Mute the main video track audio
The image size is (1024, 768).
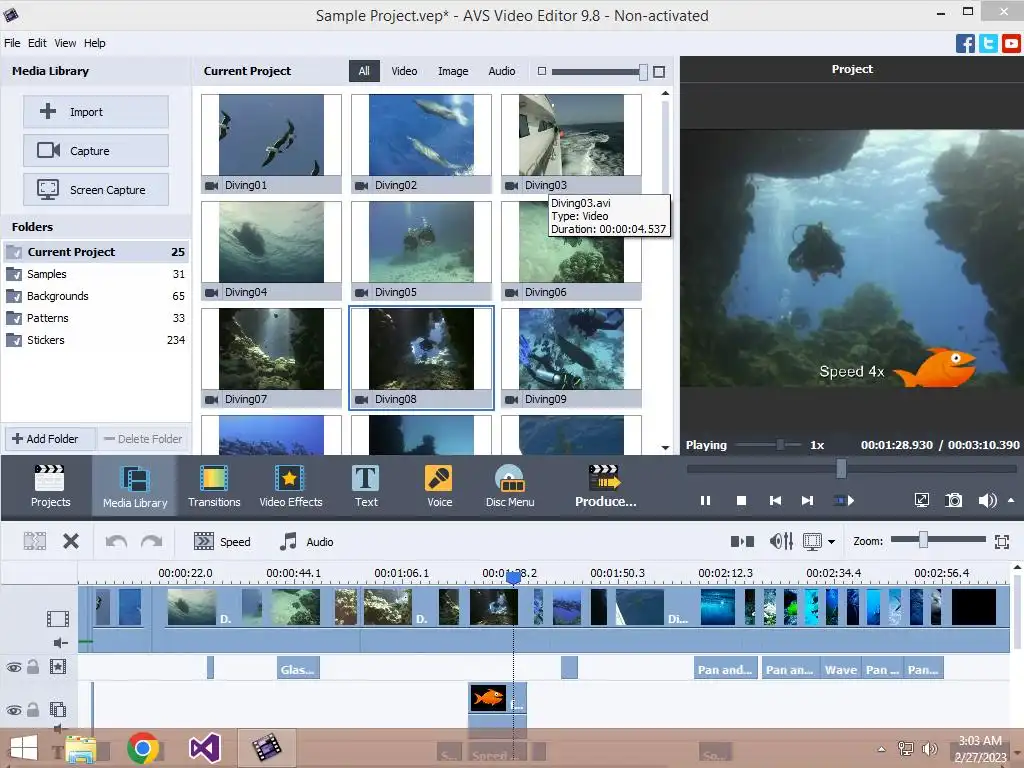[x=60, y=643]
